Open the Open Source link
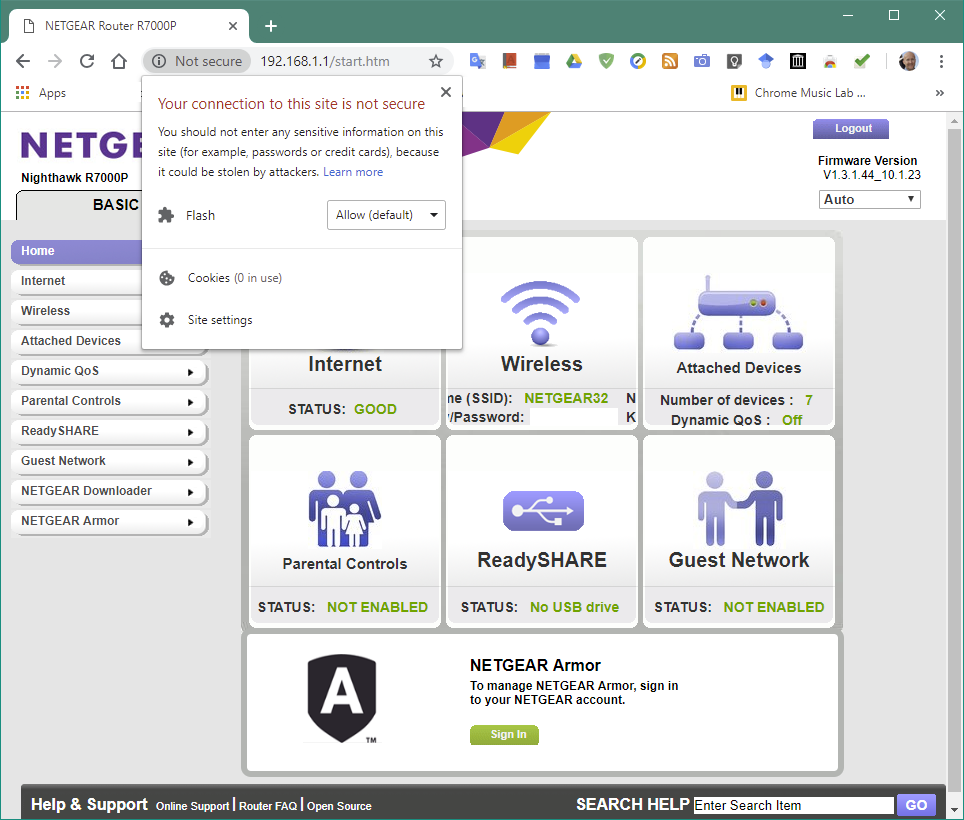The image size is (964, 820). tap(339, 806)
